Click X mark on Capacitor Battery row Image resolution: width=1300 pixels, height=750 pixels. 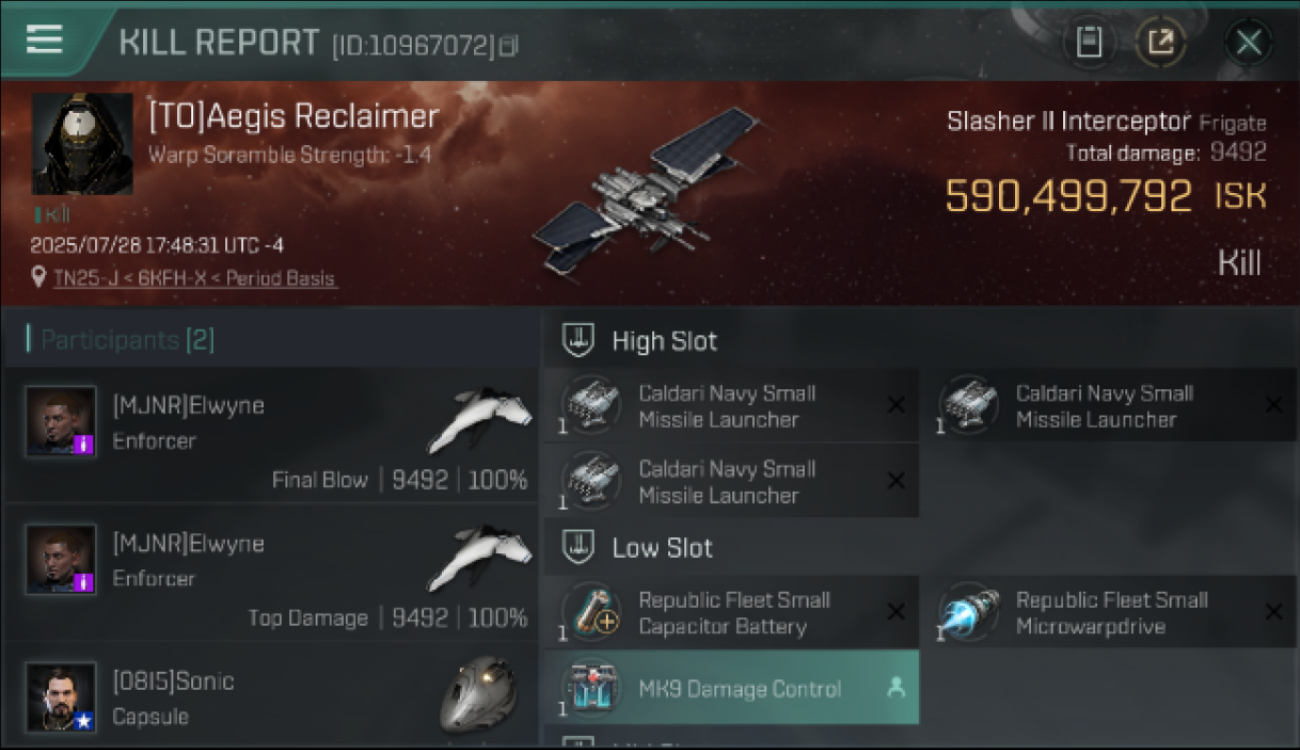click(896, 612)
